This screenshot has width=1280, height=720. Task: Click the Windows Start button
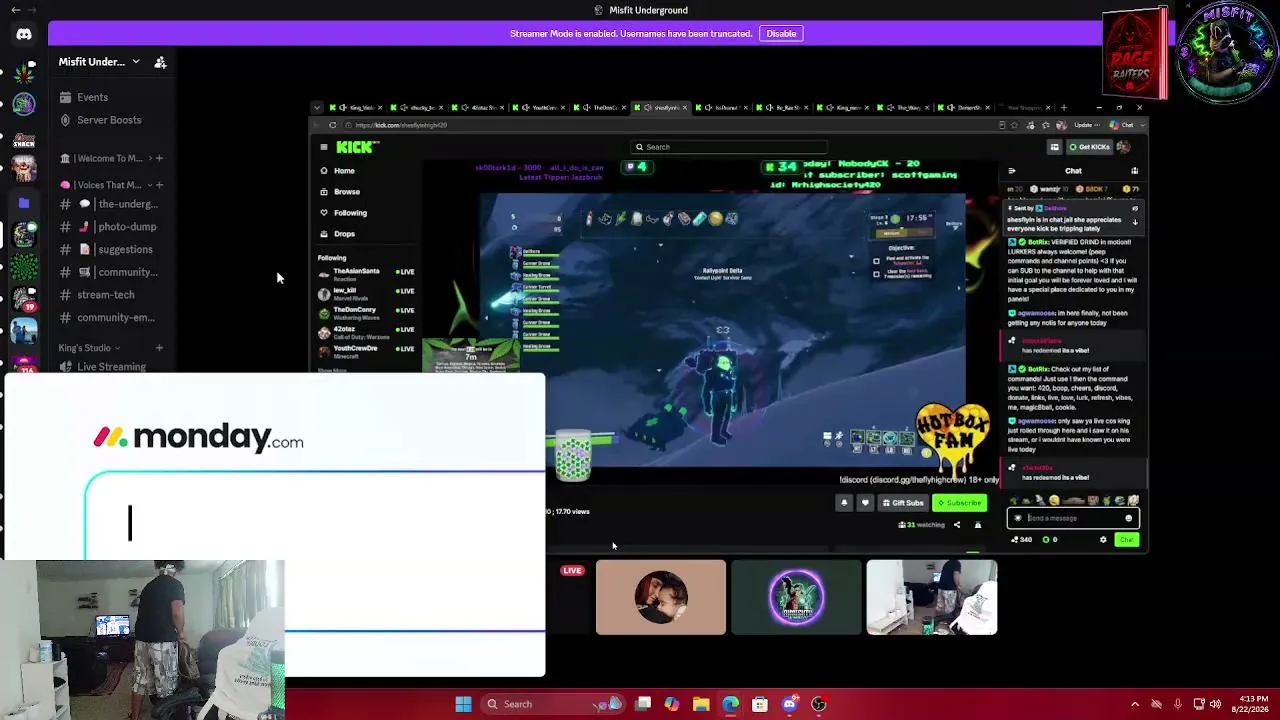[x=463, y=704]
